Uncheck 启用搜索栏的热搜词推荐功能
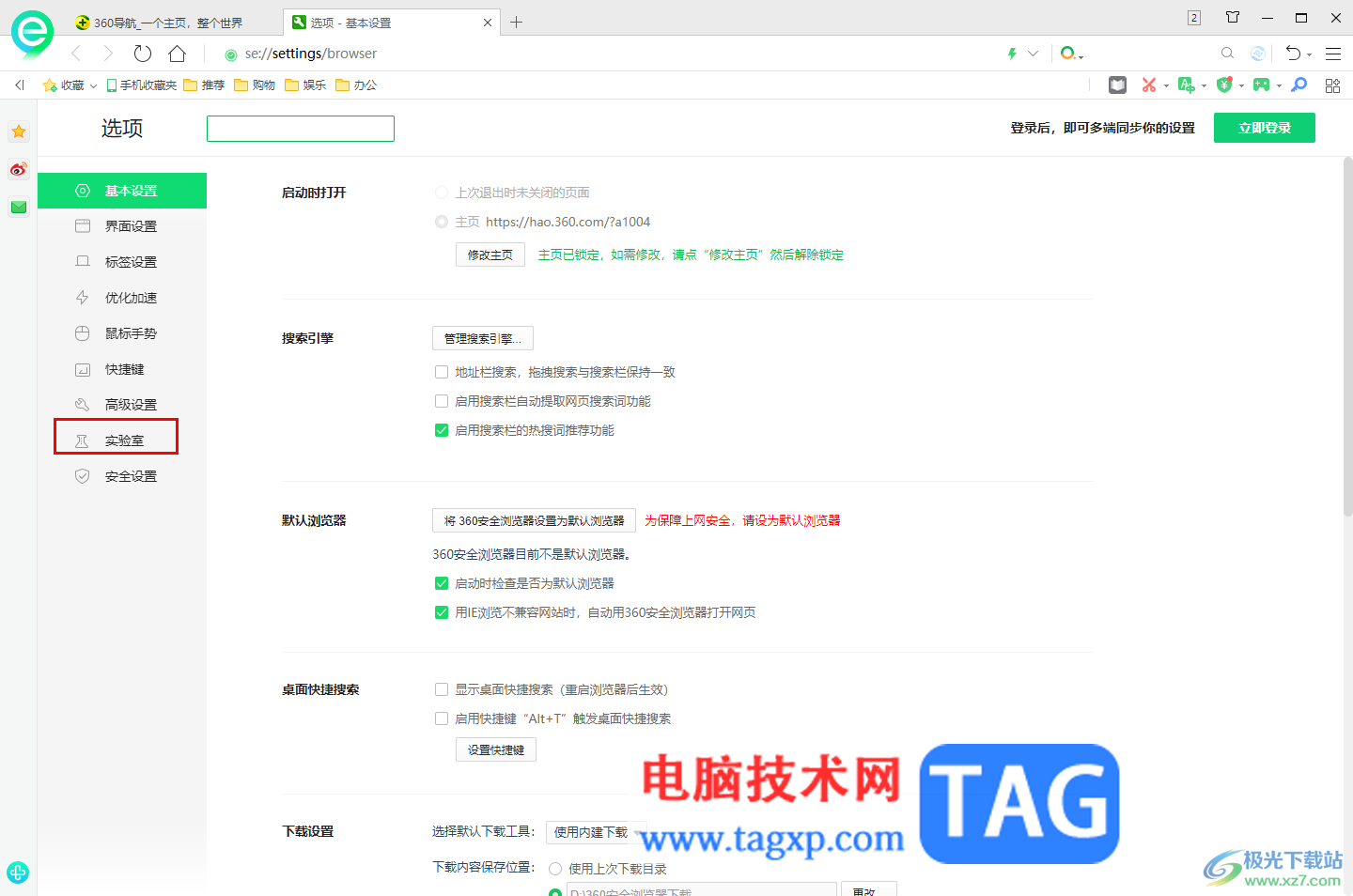The image size is (1353, 896). 442,430
